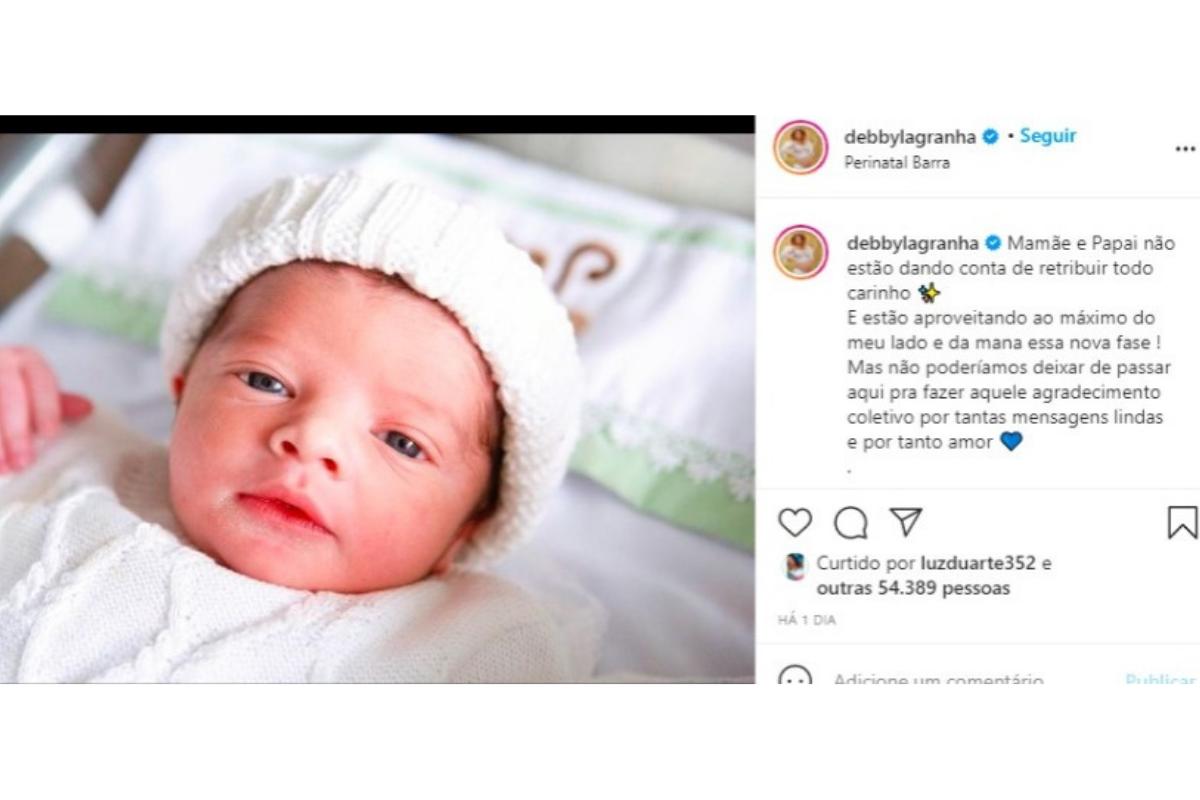
Task: Click the emoji smiley in comment box
Action: pyautogui.click(x=795, y=675)
